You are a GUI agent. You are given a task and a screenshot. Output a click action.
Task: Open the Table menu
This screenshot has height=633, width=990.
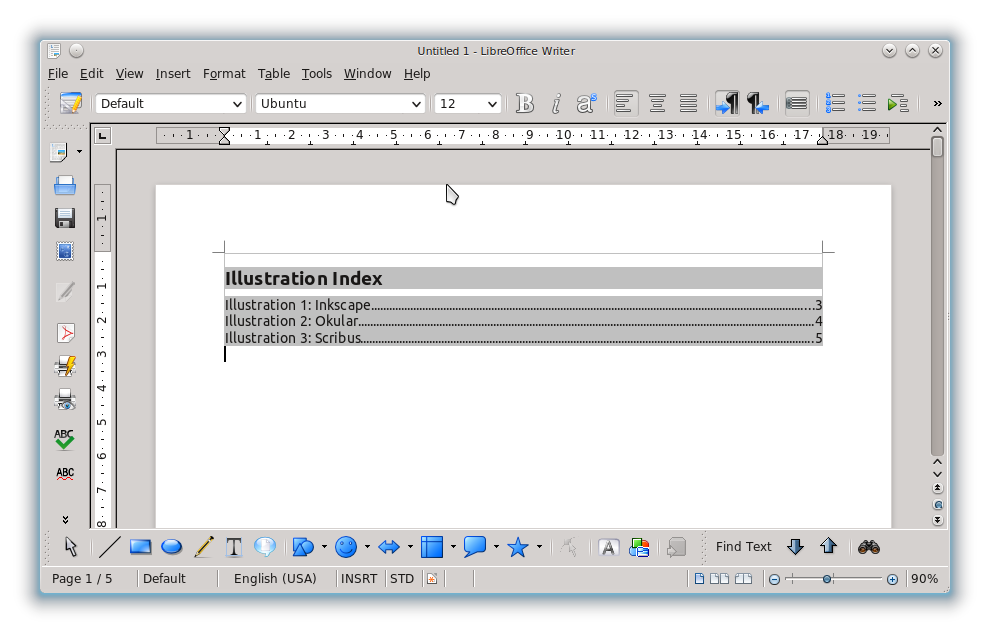pos(273,73)
